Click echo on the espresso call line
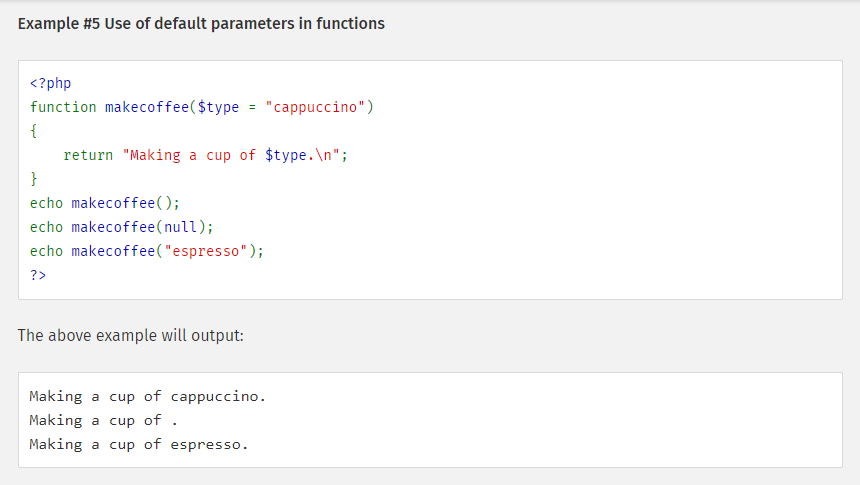 (46, 251)
